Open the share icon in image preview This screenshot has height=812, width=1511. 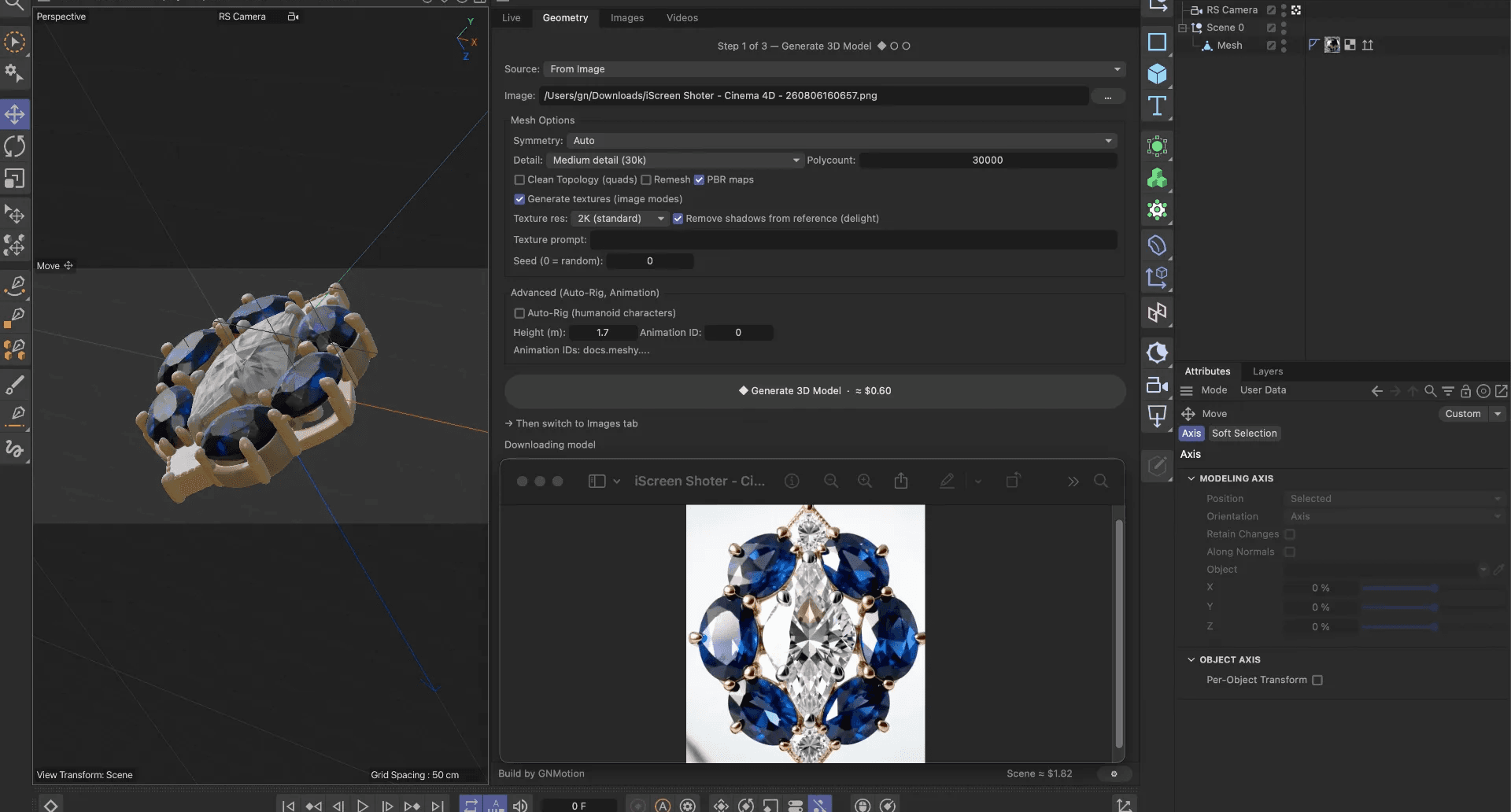point(901,481)
